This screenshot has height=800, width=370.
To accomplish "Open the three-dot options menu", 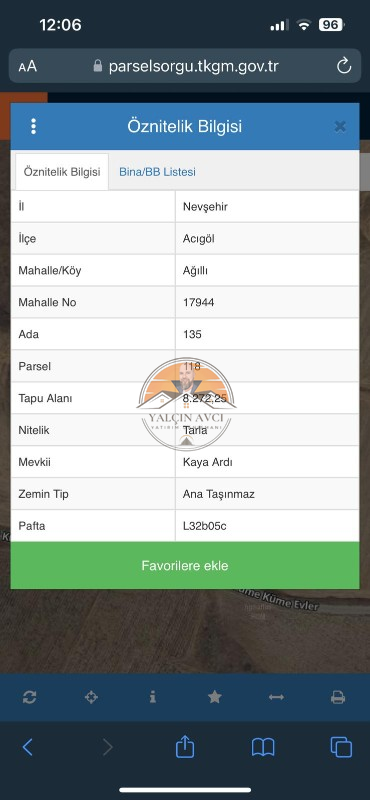I will (x=33, y=126).
